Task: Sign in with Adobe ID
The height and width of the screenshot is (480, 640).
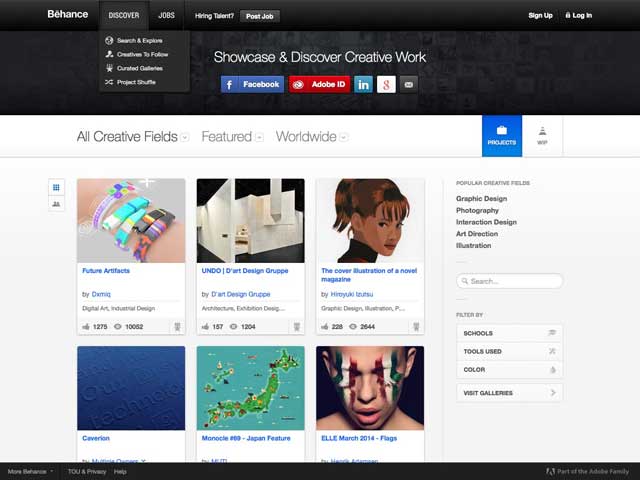Action: (x=318, y=84)
